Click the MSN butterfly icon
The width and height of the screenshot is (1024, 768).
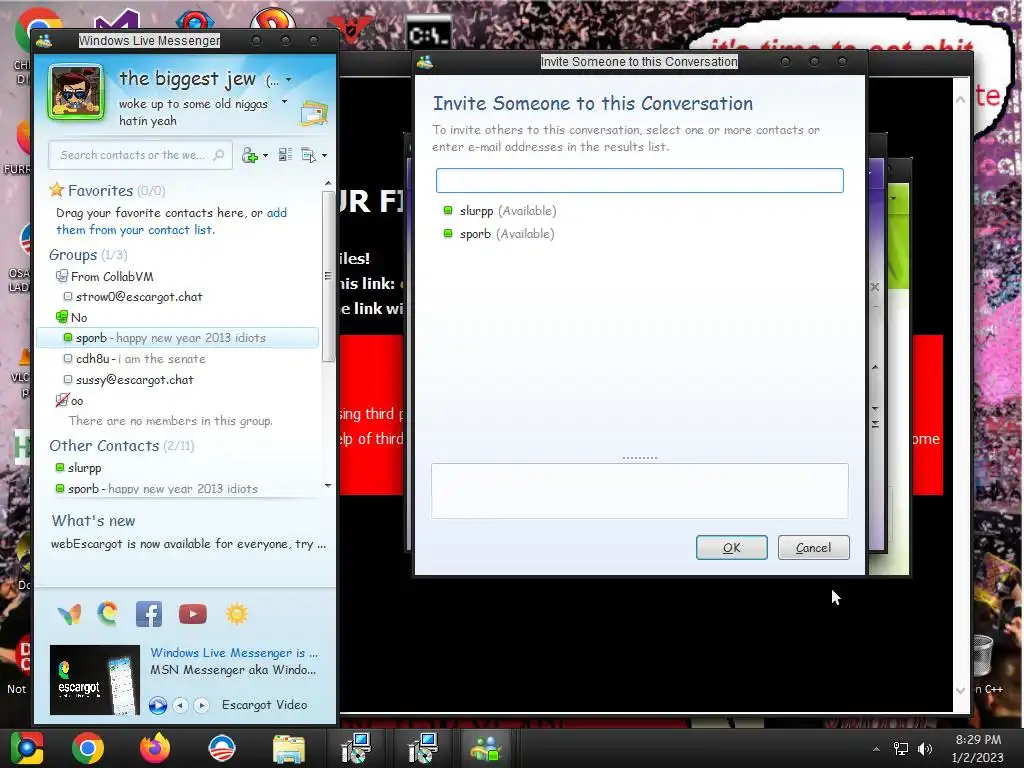[x=69, y=614]
